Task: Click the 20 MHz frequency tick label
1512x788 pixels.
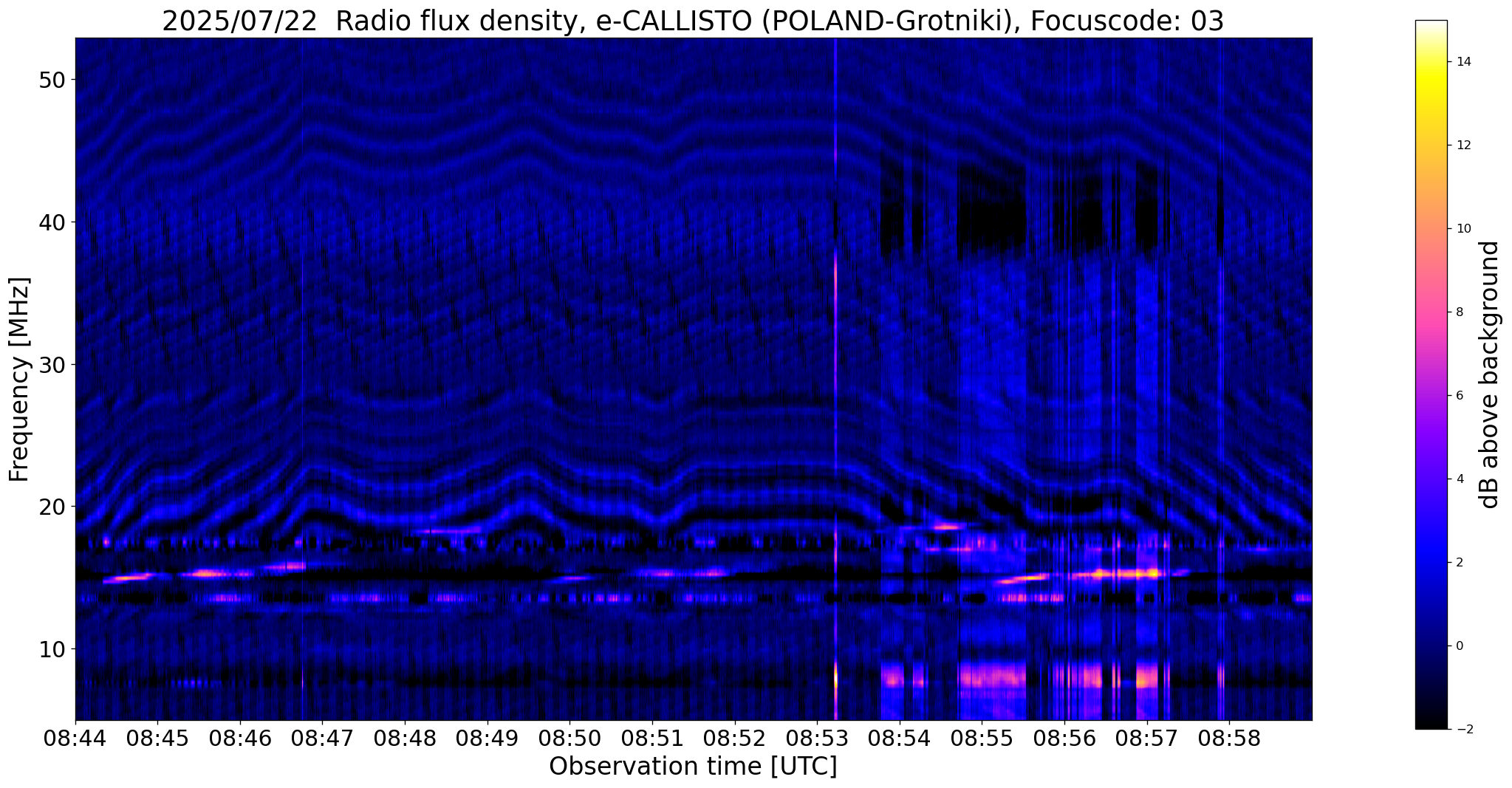Action: pyautogui.click(x=51, y=507)
